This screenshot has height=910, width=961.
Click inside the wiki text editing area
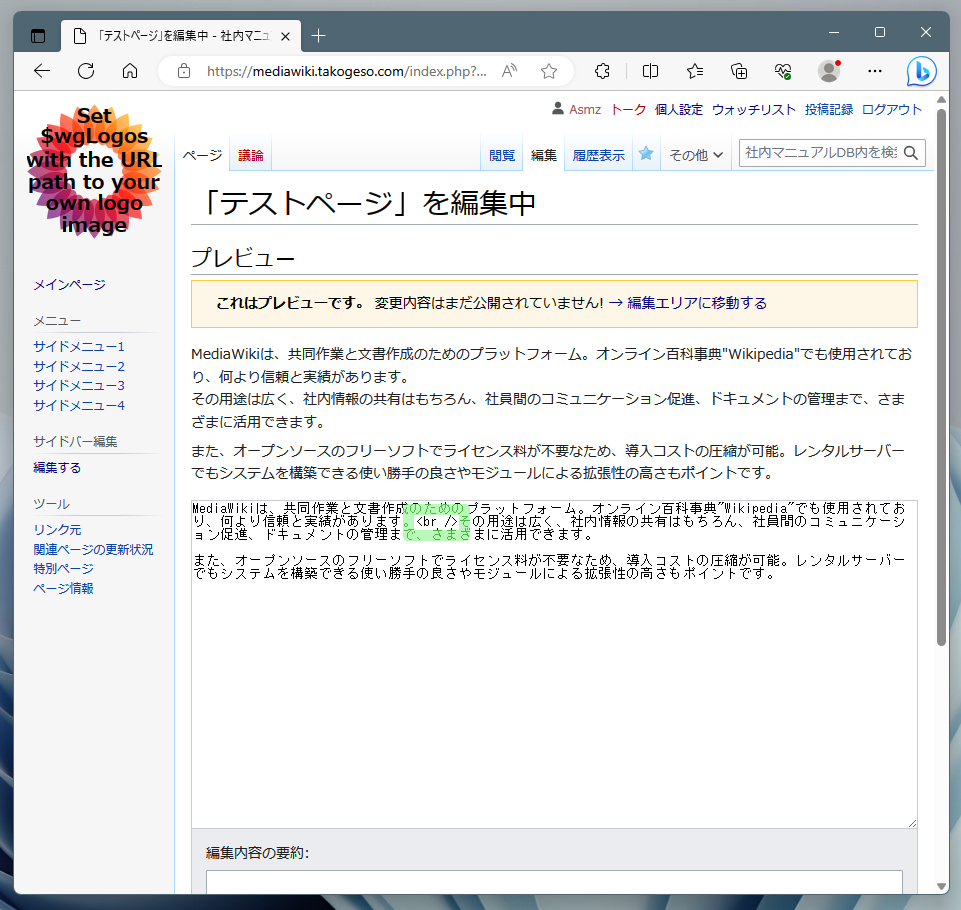click(553, 700)
